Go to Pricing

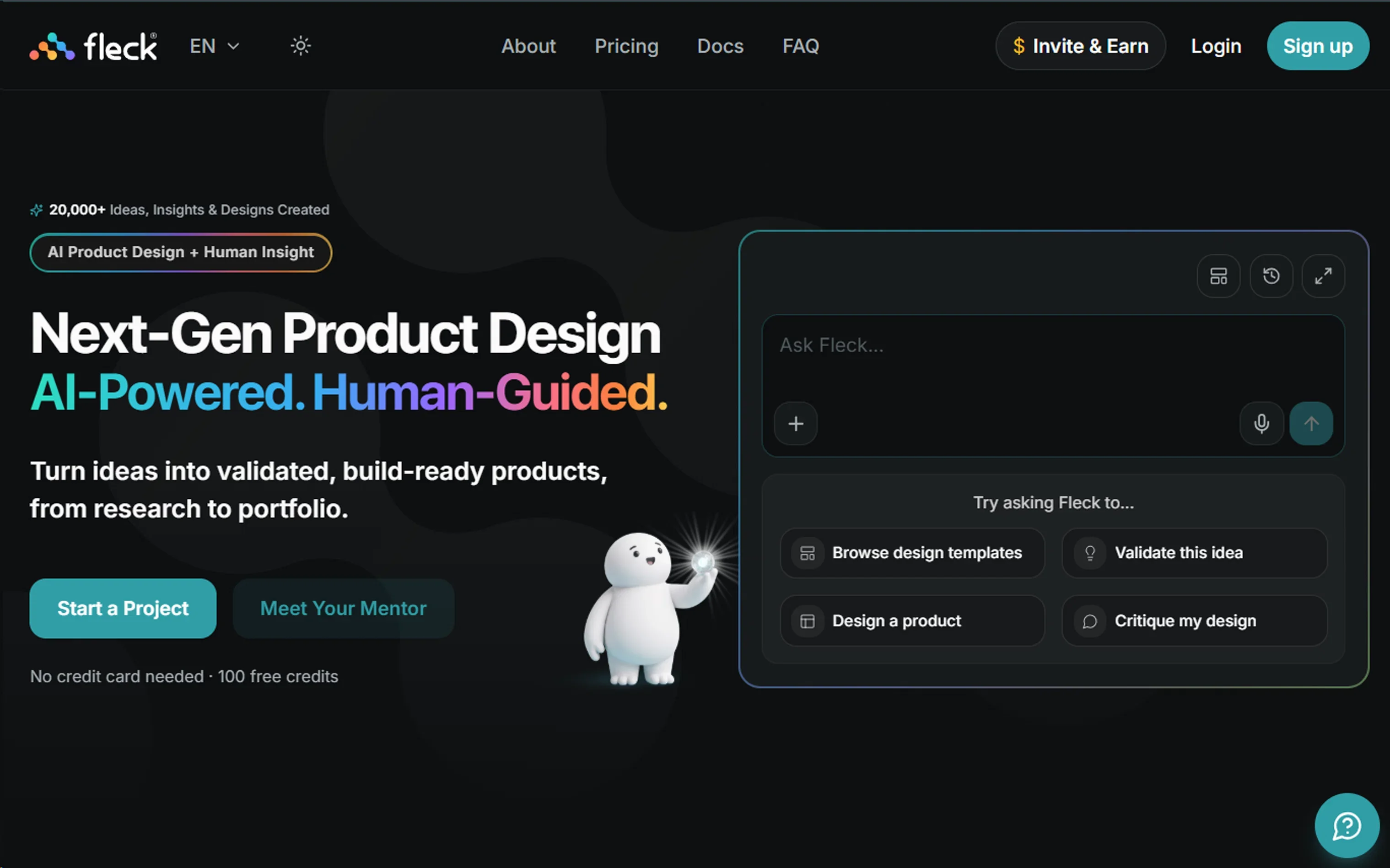[x=626, y=46]
